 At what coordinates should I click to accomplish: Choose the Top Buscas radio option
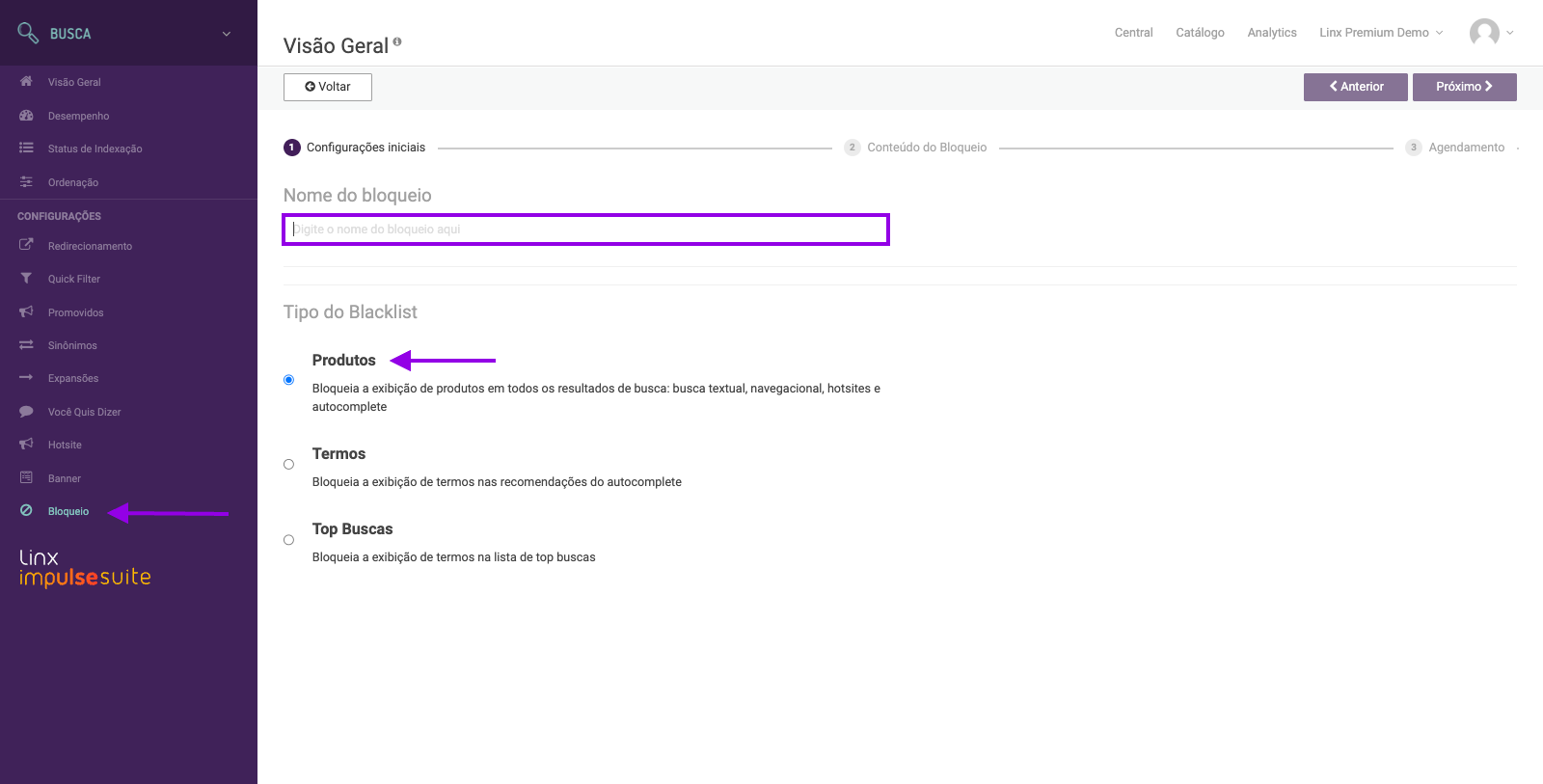pos(288,540)
